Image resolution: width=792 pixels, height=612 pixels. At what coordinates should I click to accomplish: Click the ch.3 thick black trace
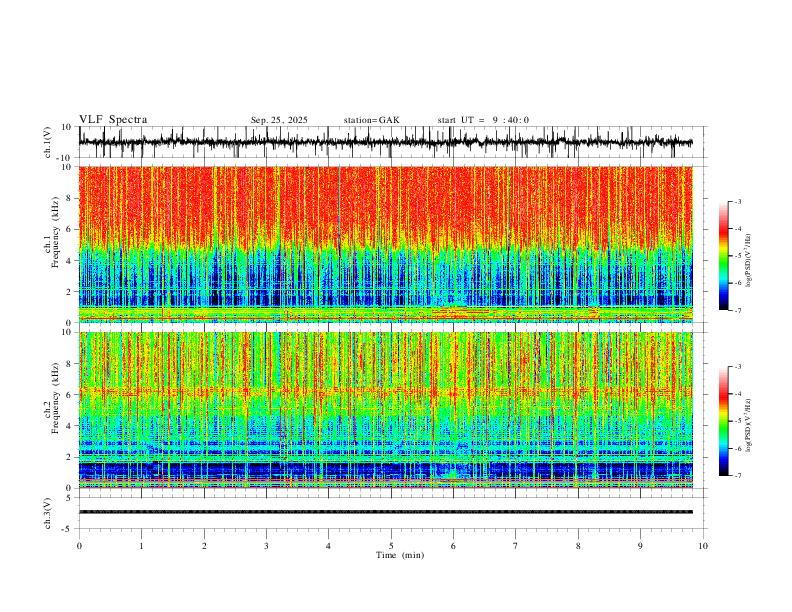click(385, 512)
